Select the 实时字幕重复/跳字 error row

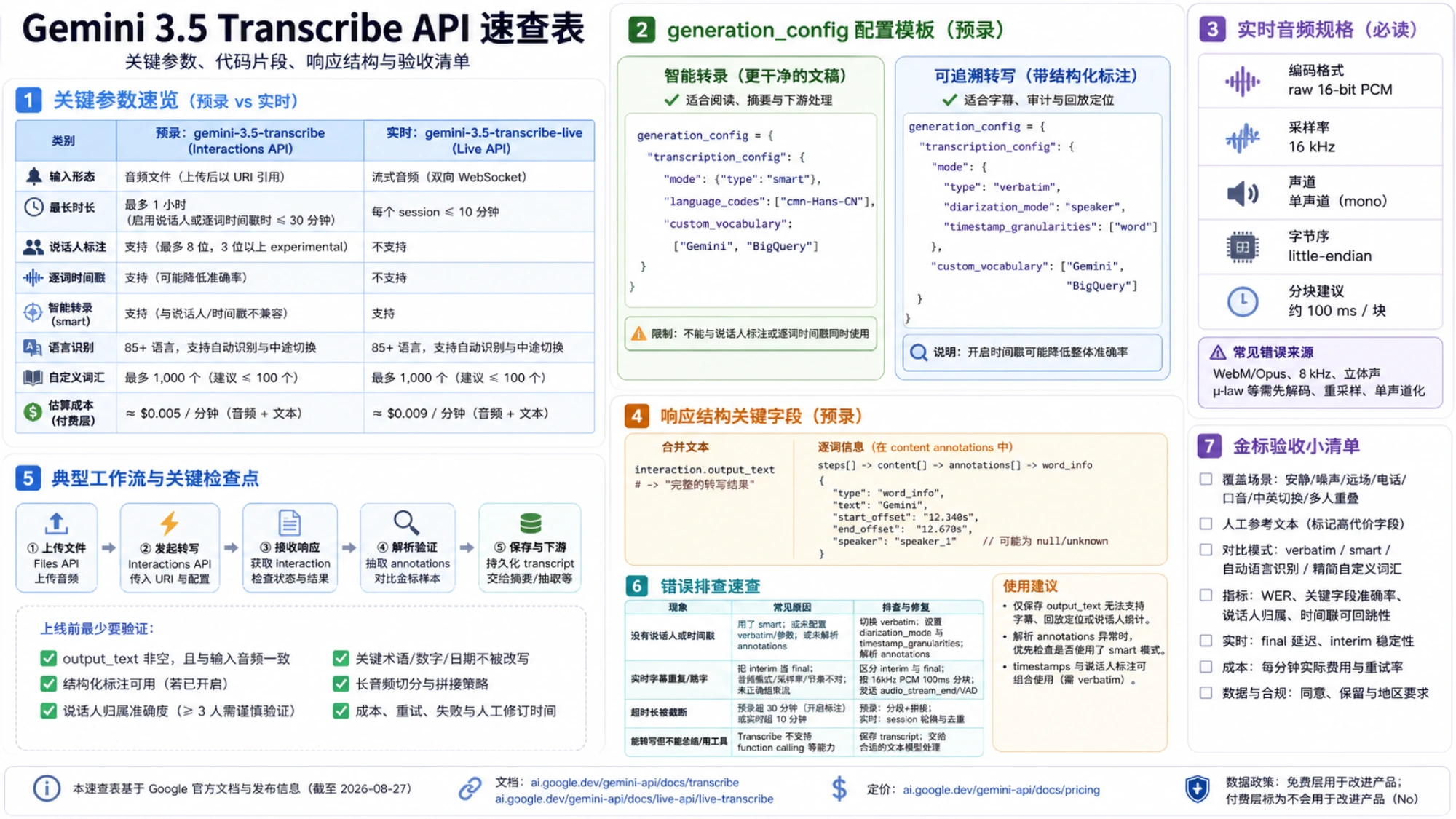click(804, 678)
